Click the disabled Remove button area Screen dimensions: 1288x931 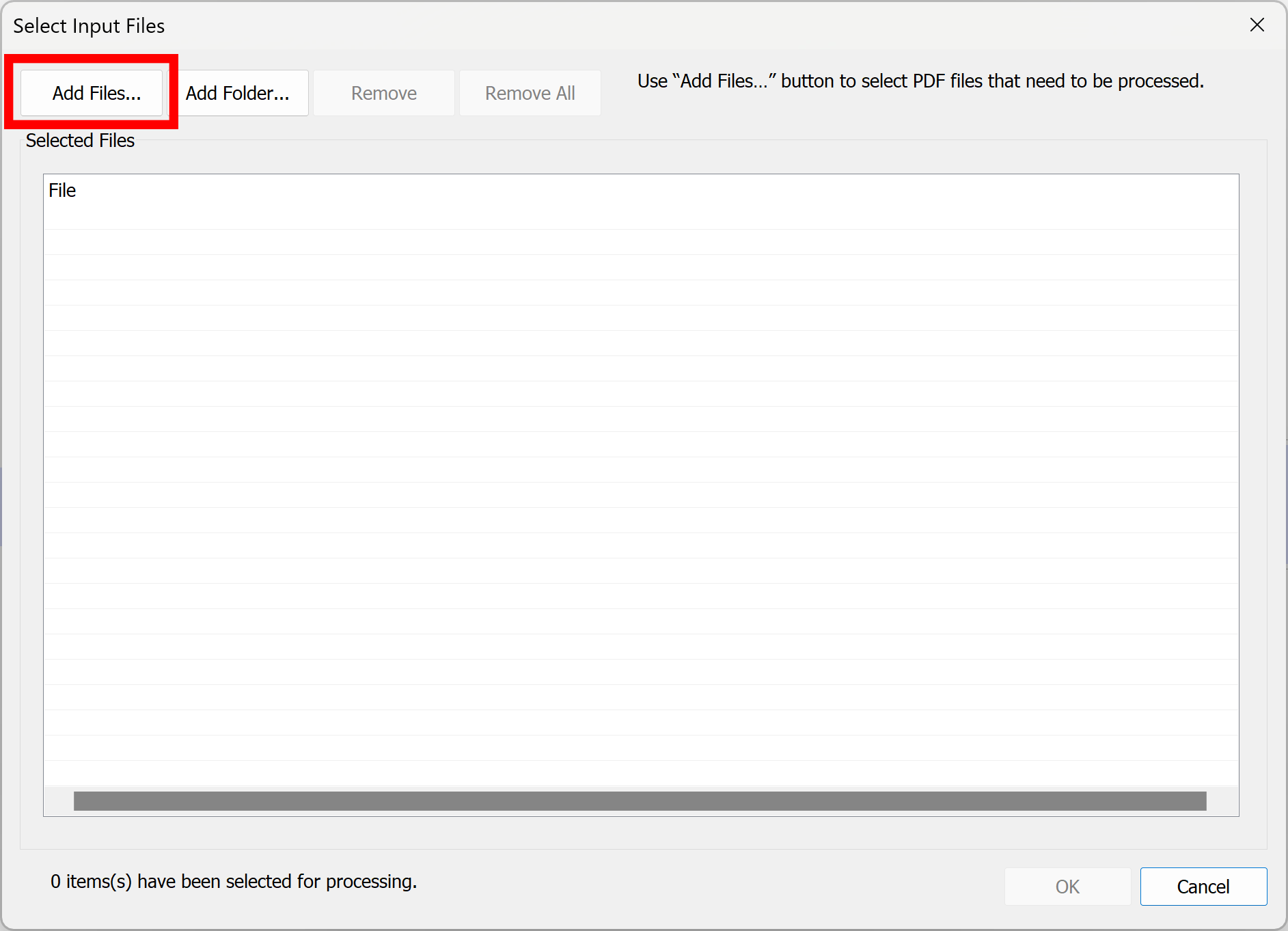383,92
